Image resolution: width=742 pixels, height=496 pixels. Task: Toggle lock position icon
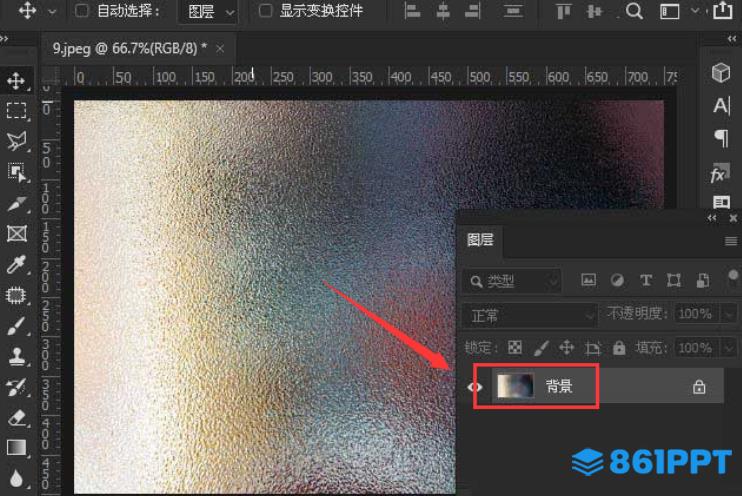[x=566, y=348]
